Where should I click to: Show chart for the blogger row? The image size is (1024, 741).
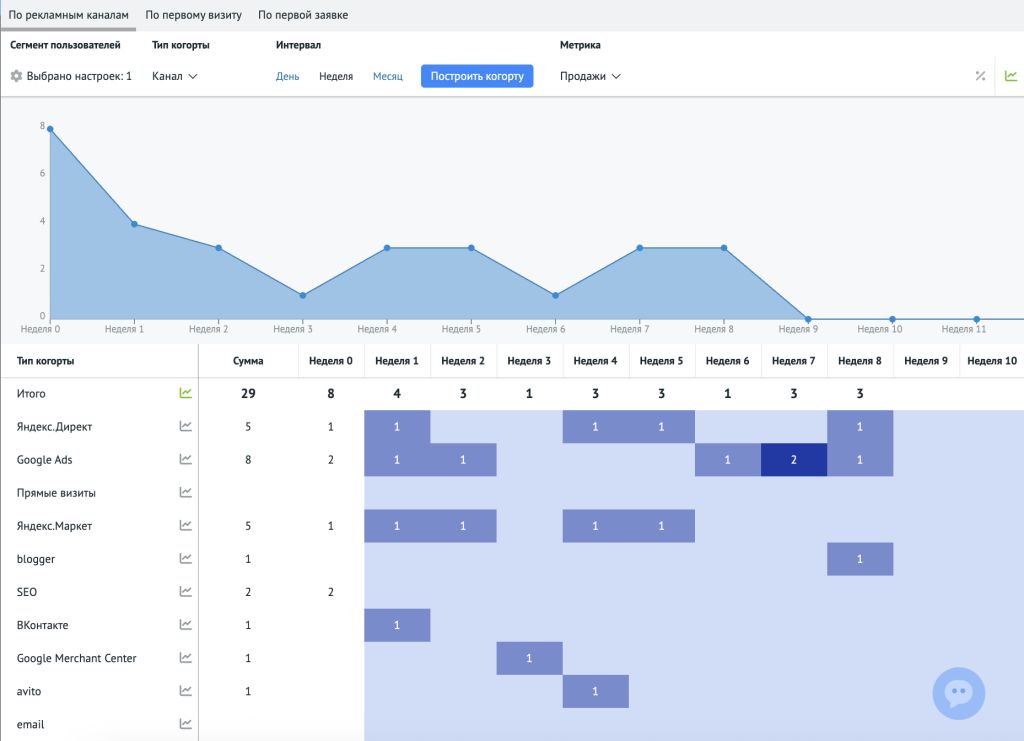click(185, 559)
